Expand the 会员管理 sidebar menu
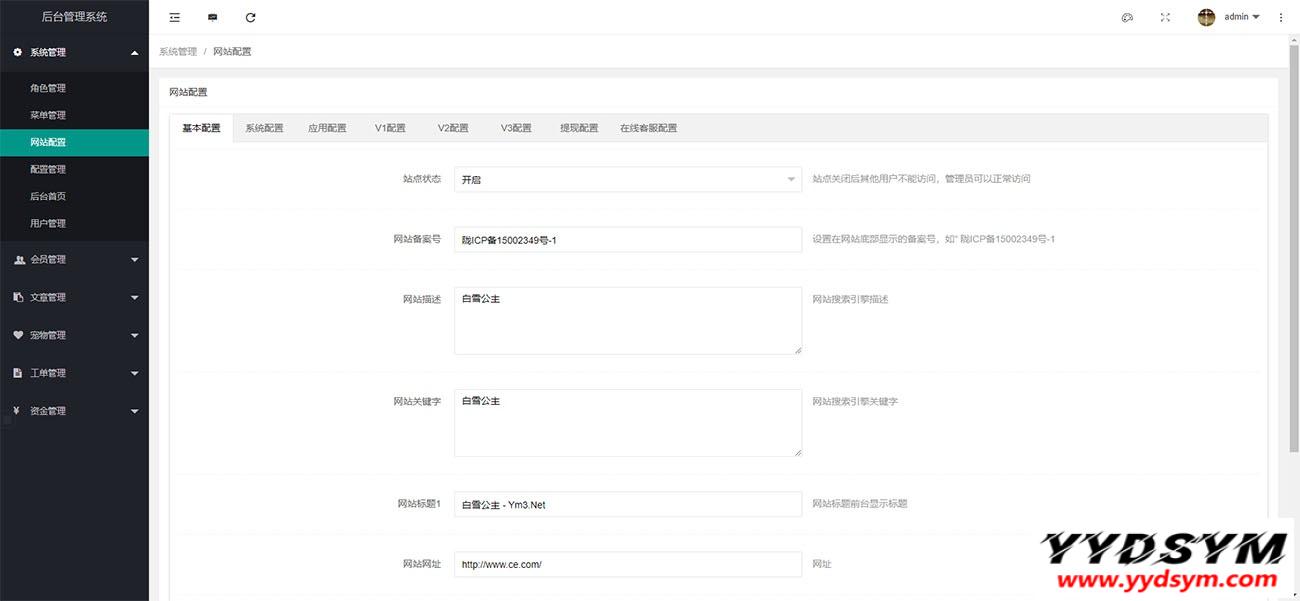This screenshot has width=1300, height=601. click(74, 259)
